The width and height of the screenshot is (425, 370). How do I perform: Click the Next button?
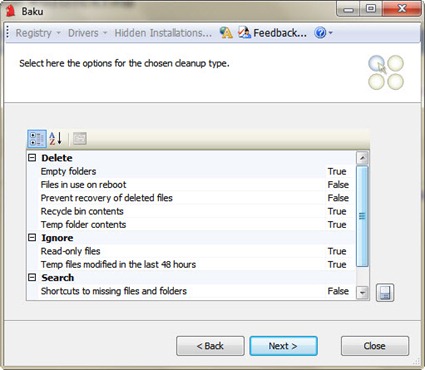283,346
